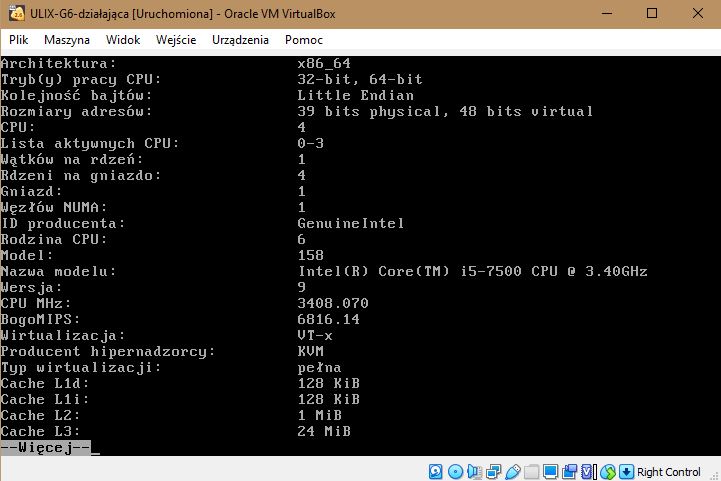Click the video capture recording indicator
Image resolution: width=721 pixels, height=481 pixels.
(x=569, y=471)
